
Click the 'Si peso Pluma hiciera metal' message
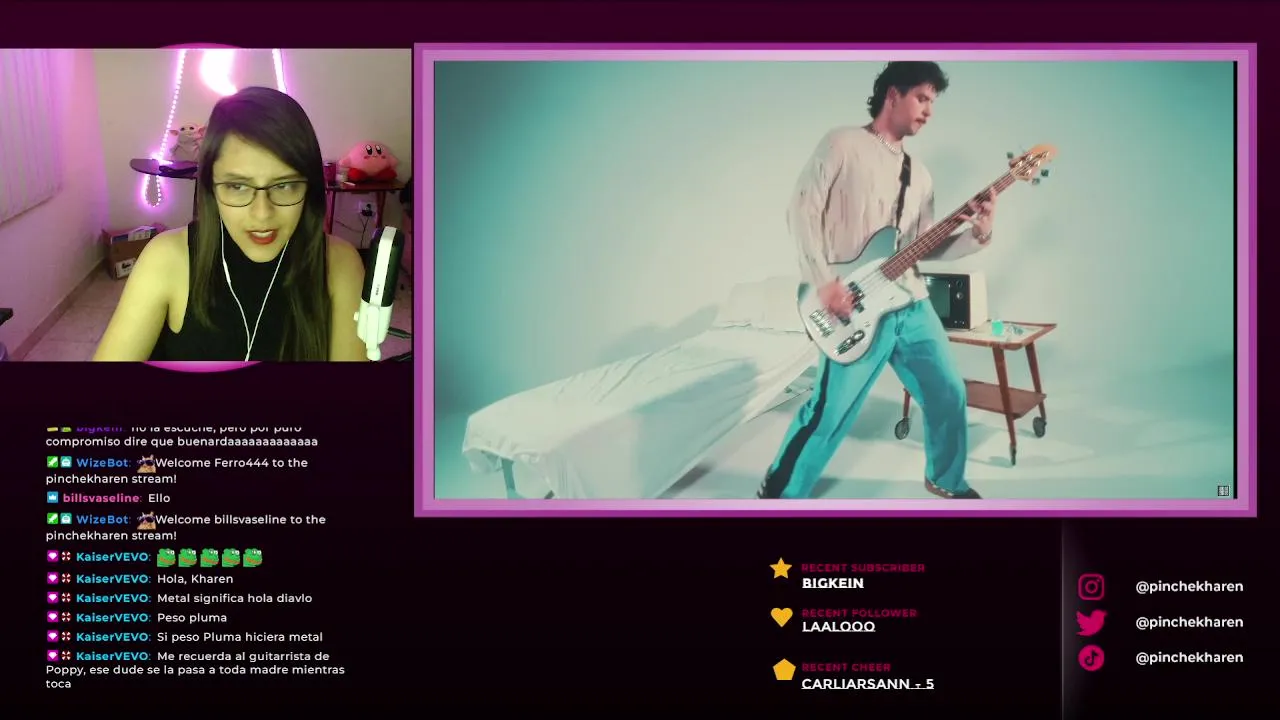(x=239, y=637)
